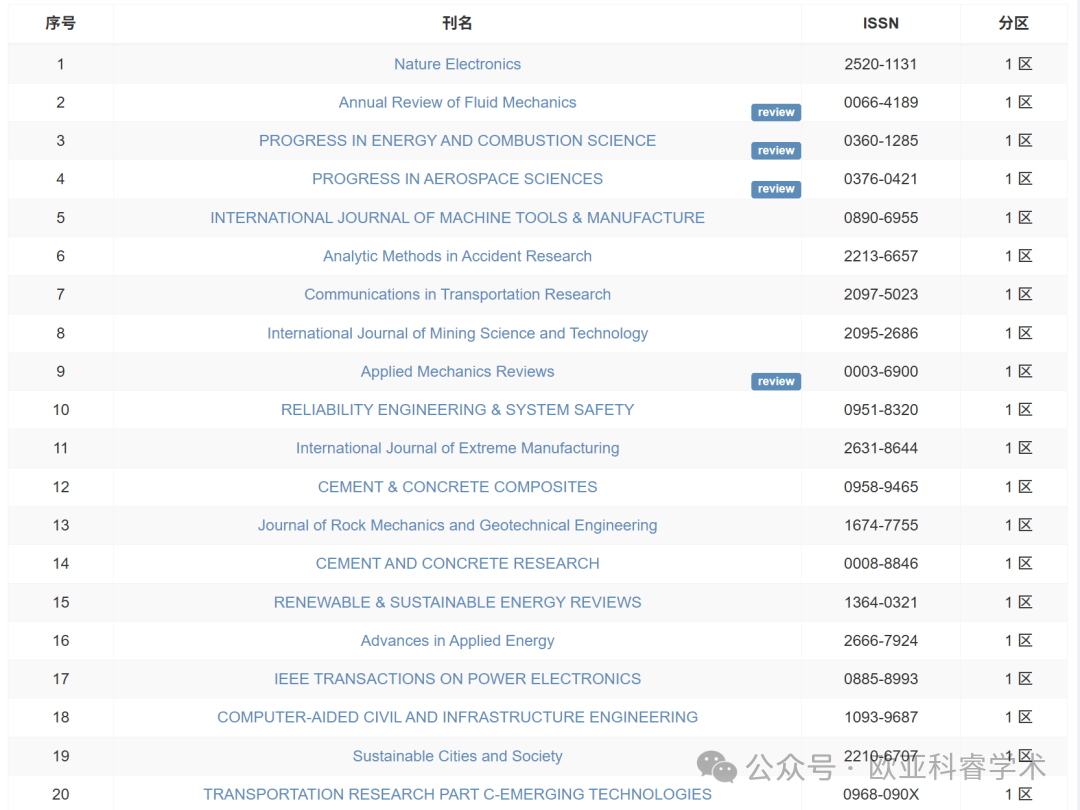The width and height of the screenshot is (1080, 810).
Task: Open RELIABILITY ENGINEERING & SYSTEM SAFETY link
Action: point(457,410)
